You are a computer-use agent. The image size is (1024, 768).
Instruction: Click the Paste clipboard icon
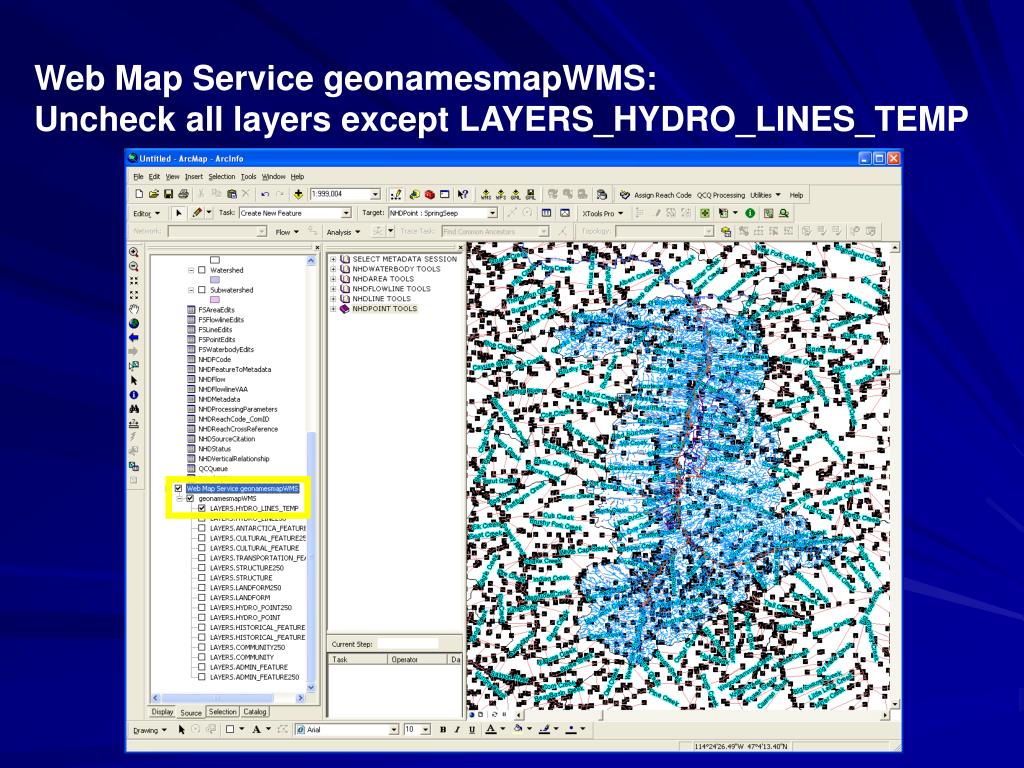pyautogui.click(x=231, y=194)
